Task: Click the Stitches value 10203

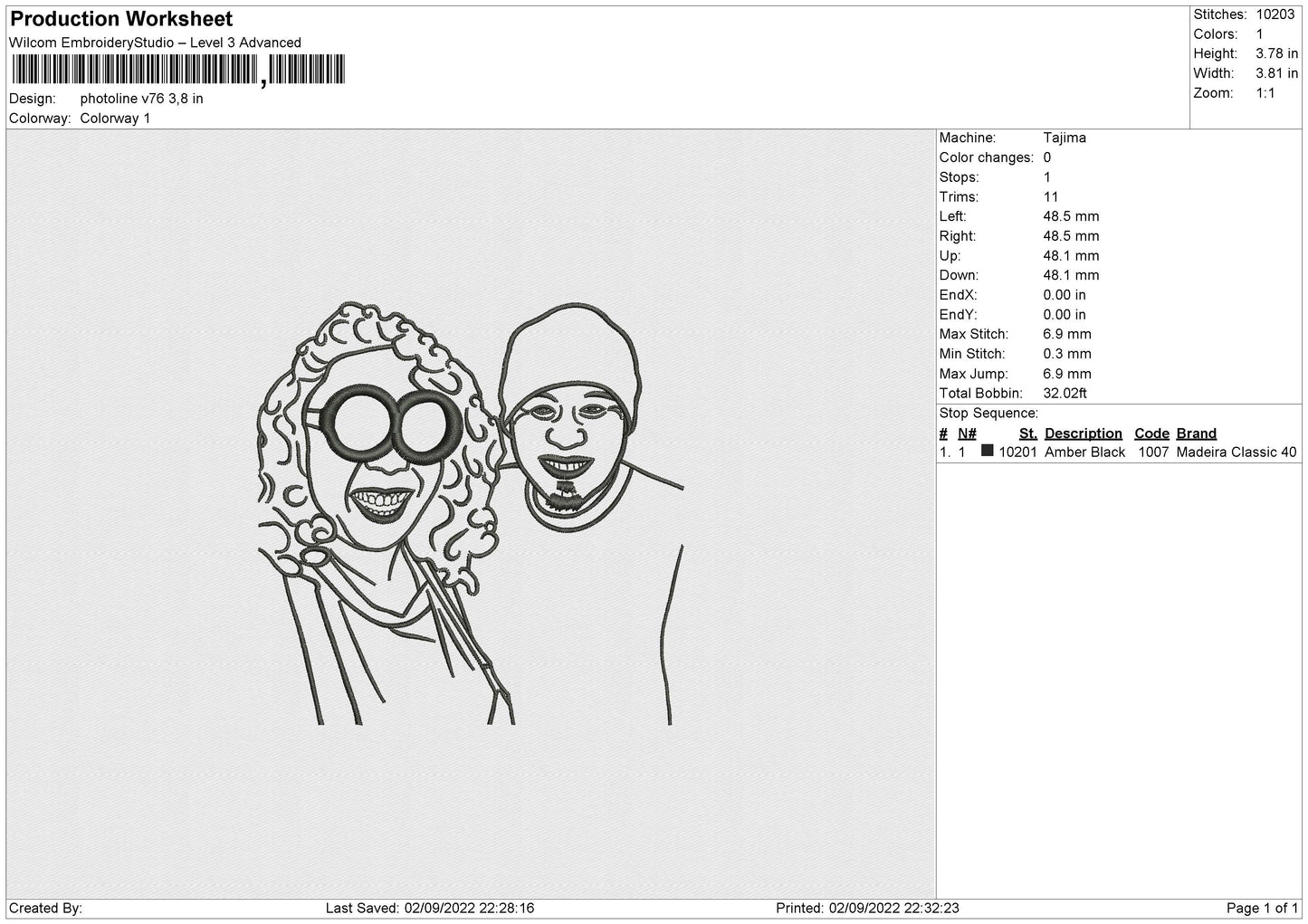Action: click(1275, 14)
